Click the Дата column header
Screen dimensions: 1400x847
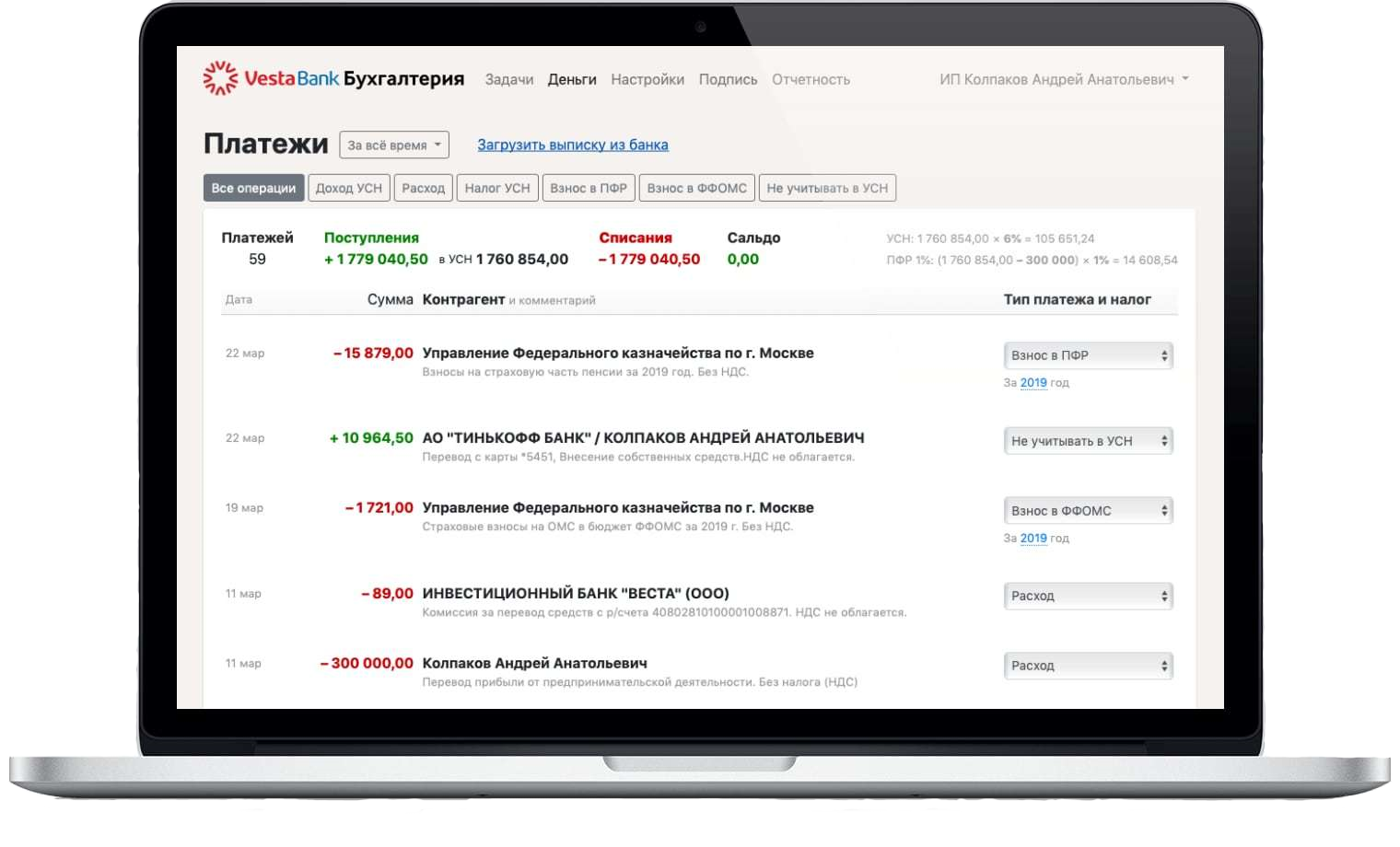(x=239, y=300)
